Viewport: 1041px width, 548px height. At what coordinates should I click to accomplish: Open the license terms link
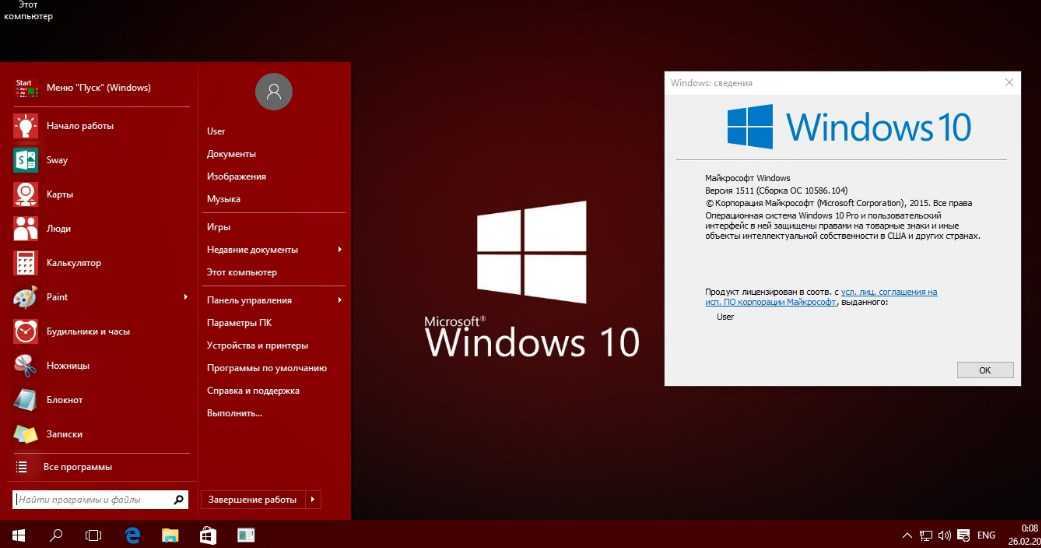point(821,297)
